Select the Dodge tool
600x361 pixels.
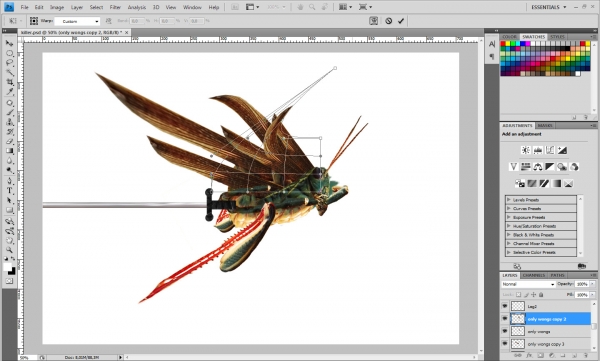pos(10,170)
